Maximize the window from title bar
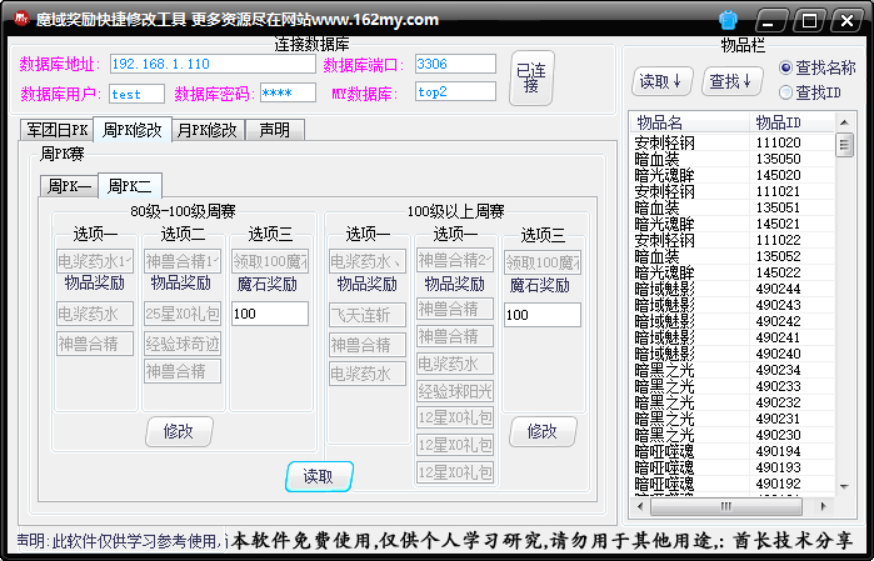 pos(809,20)
